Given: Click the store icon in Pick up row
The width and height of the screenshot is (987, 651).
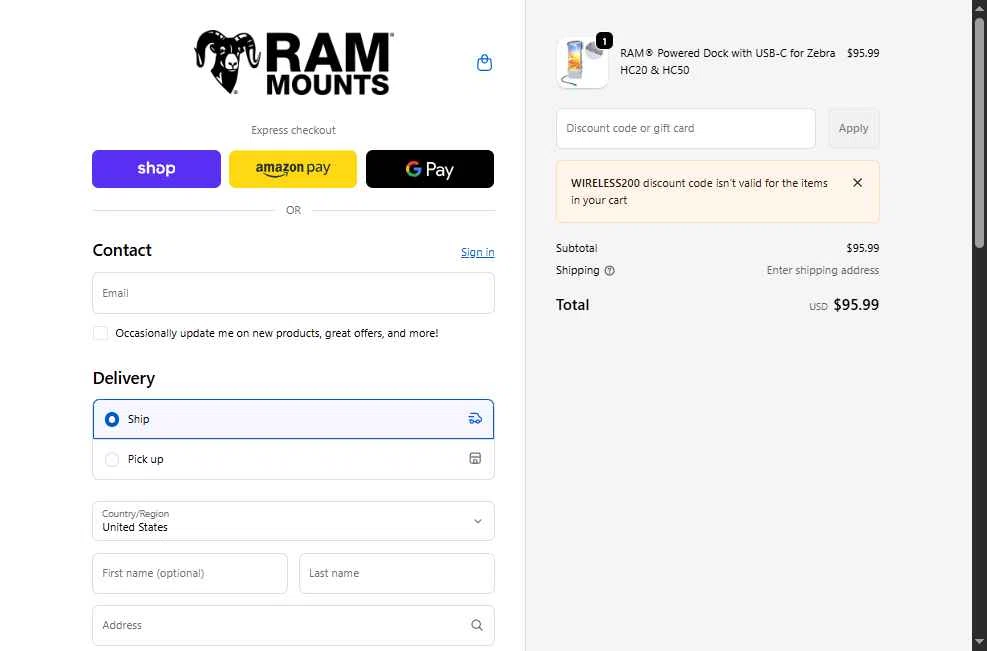Looking at the screenshot, I should (x=475, y=458).
